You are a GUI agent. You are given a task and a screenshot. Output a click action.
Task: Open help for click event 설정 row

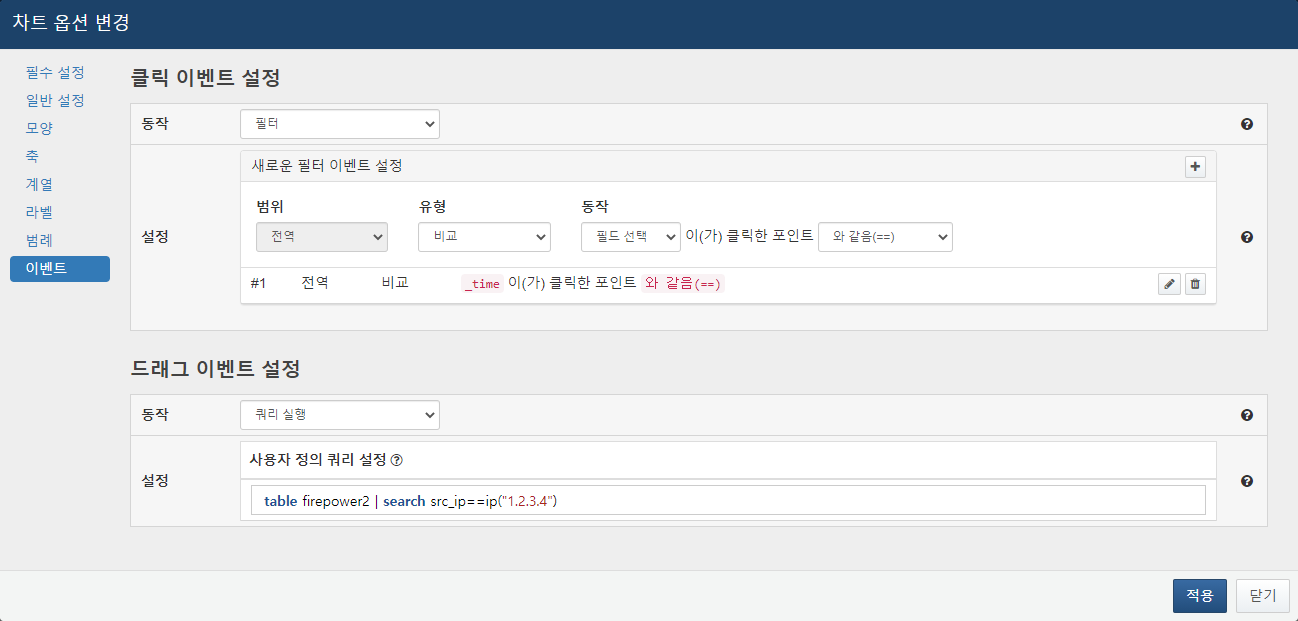[1247, 237]
